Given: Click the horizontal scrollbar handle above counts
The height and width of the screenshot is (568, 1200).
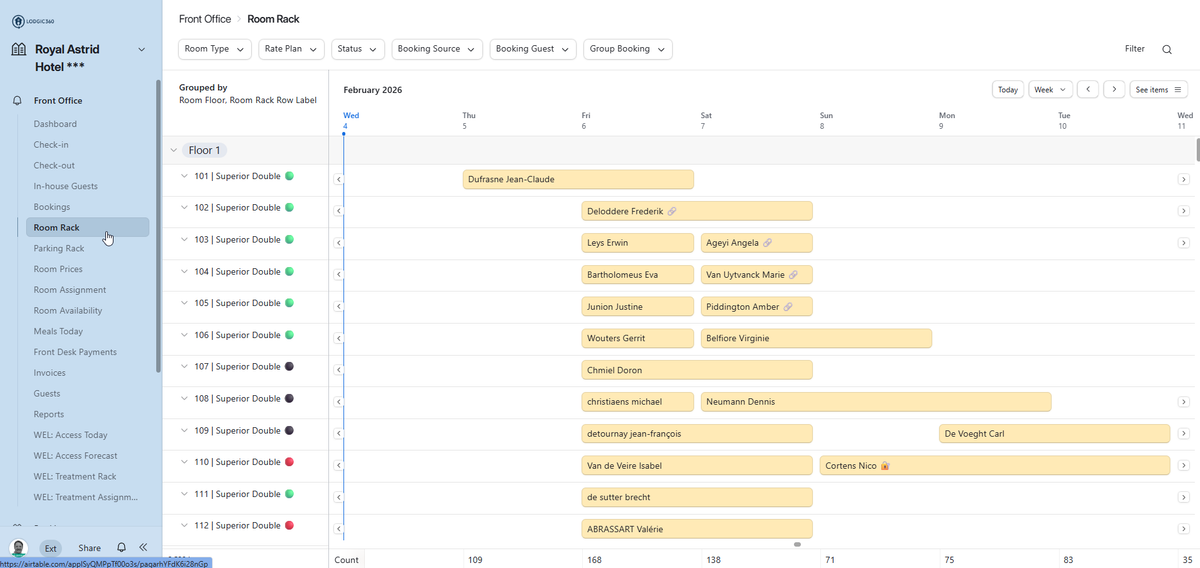Looking at the screenshot, I should click(x=797, y=545).
